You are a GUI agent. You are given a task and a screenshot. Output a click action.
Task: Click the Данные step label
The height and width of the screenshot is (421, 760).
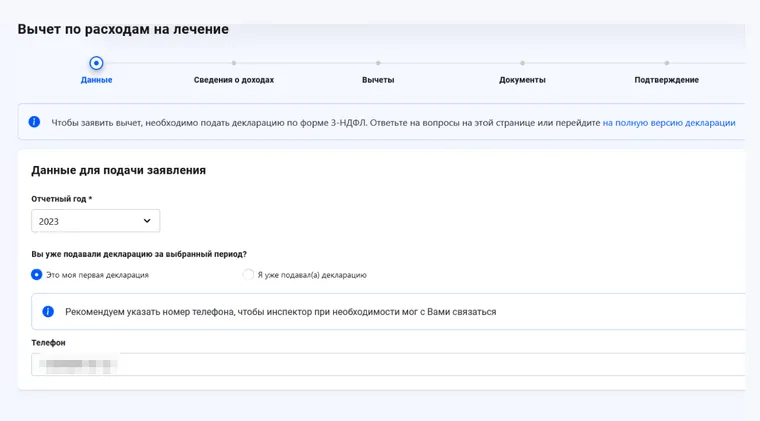[x=96, y=80]
